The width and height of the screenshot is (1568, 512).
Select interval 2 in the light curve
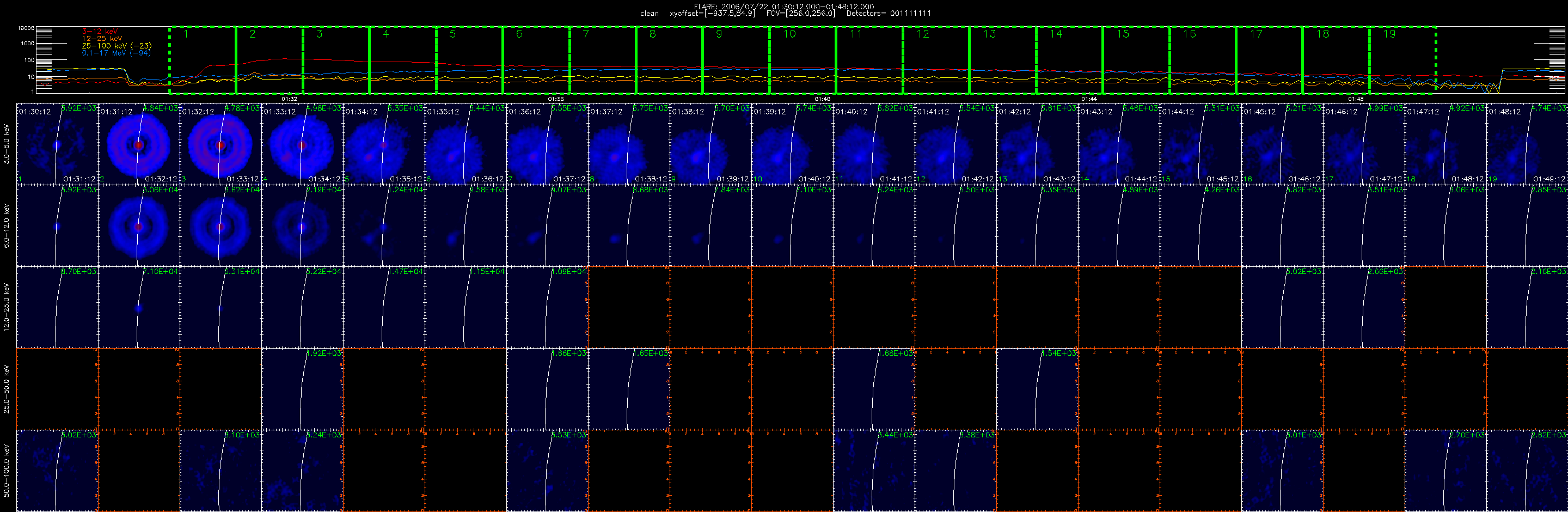[269, 60]
